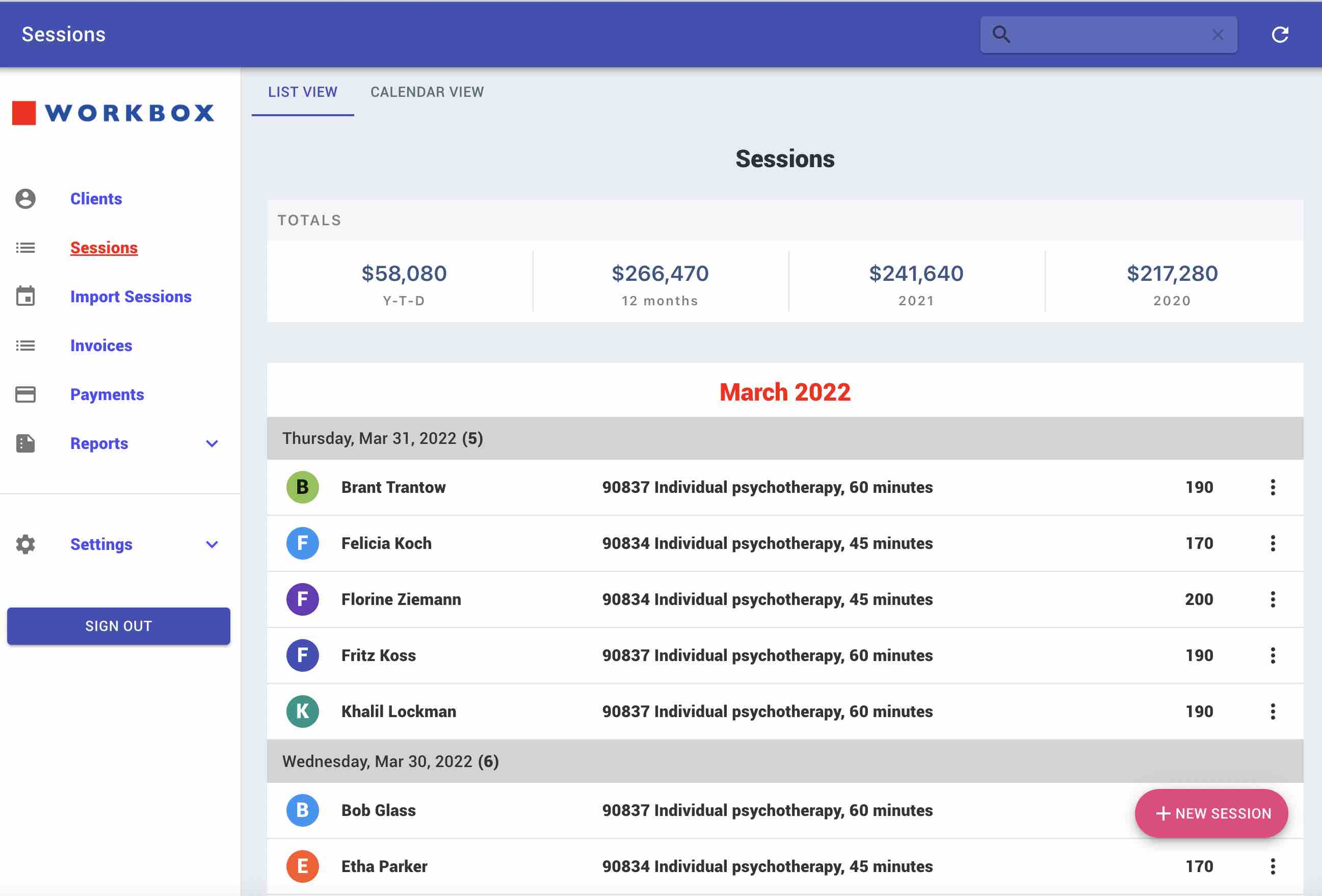Select the Payments card icon

tap(25, 394)
